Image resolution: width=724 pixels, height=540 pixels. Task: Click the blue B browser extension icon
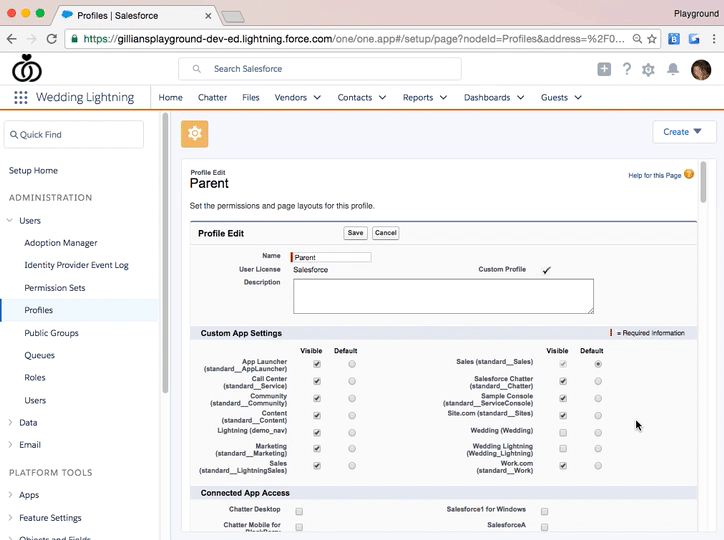click(x=674, y=39)
